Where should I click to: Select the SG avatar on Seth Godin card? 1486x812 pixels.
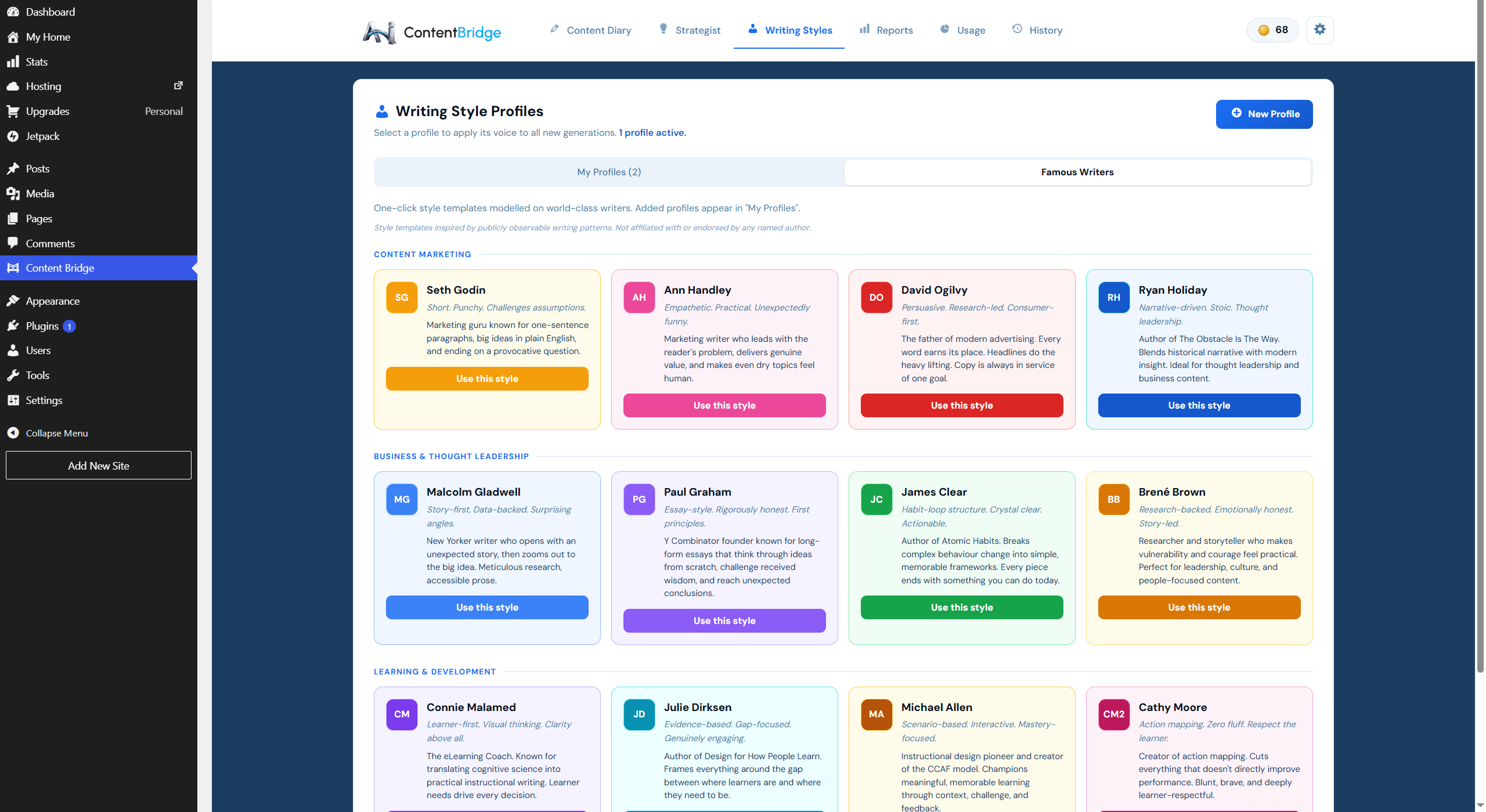(x=402, y=298)
